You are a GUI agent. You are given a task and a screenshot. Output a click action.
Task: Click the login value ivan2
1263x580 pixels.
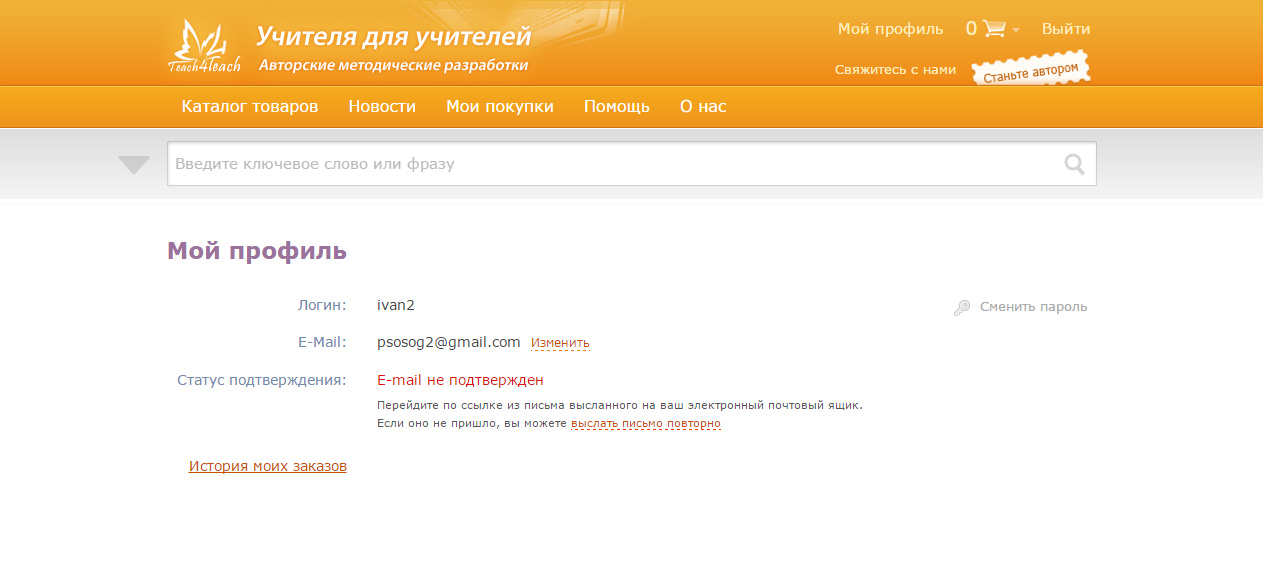click(x=396, y=304)
